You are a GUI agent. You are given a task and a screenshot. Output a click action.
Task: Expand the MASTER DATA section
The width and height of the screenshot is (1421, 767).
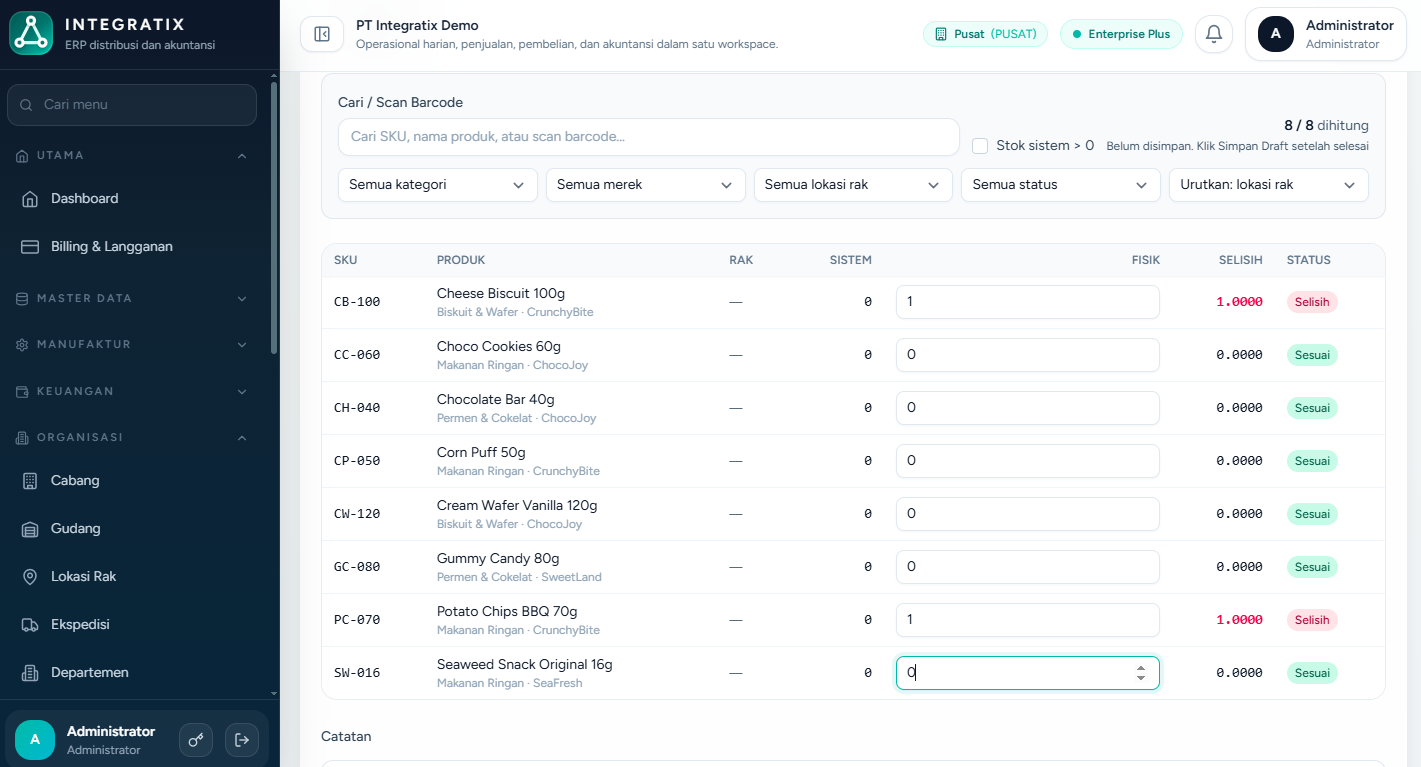coord(132,299)
